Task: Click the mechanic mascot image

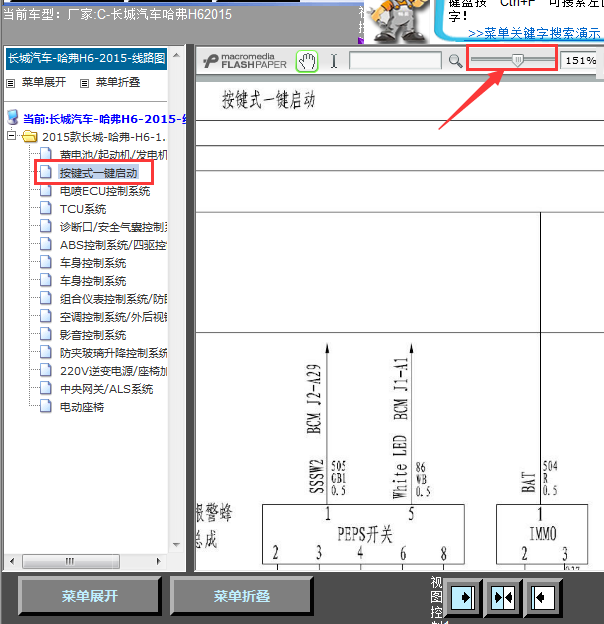Action: [x=397, y=21]
